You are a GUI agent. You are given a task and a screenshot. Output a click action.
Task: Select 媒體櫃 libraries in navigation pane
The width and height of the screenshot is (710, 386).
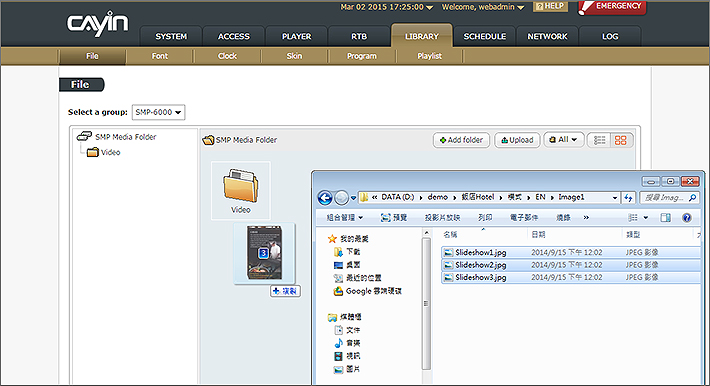pos(345,317)
